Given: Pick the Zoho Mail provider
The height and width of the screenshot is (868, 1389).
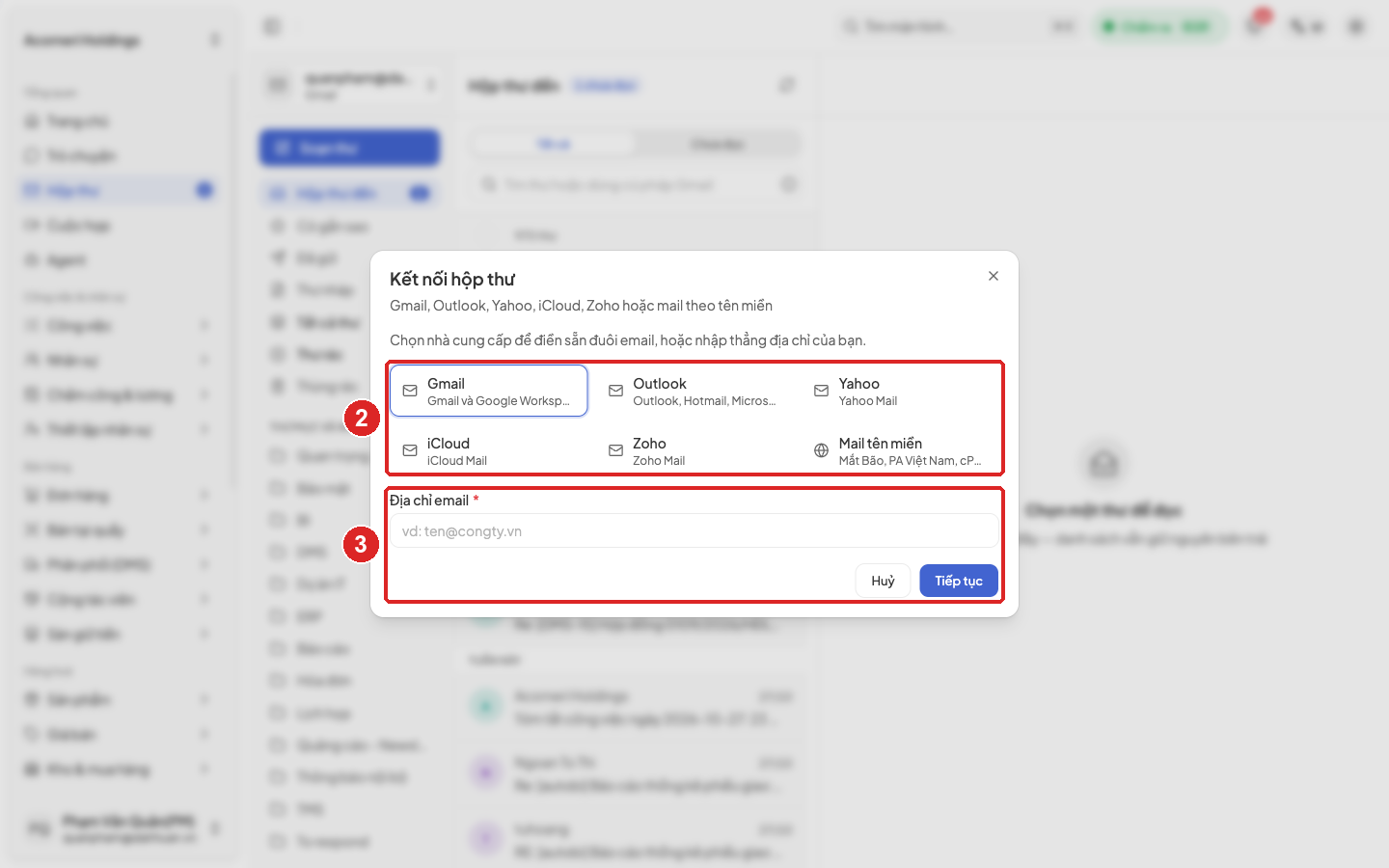Looking at the screenshot, I should 694,450.
